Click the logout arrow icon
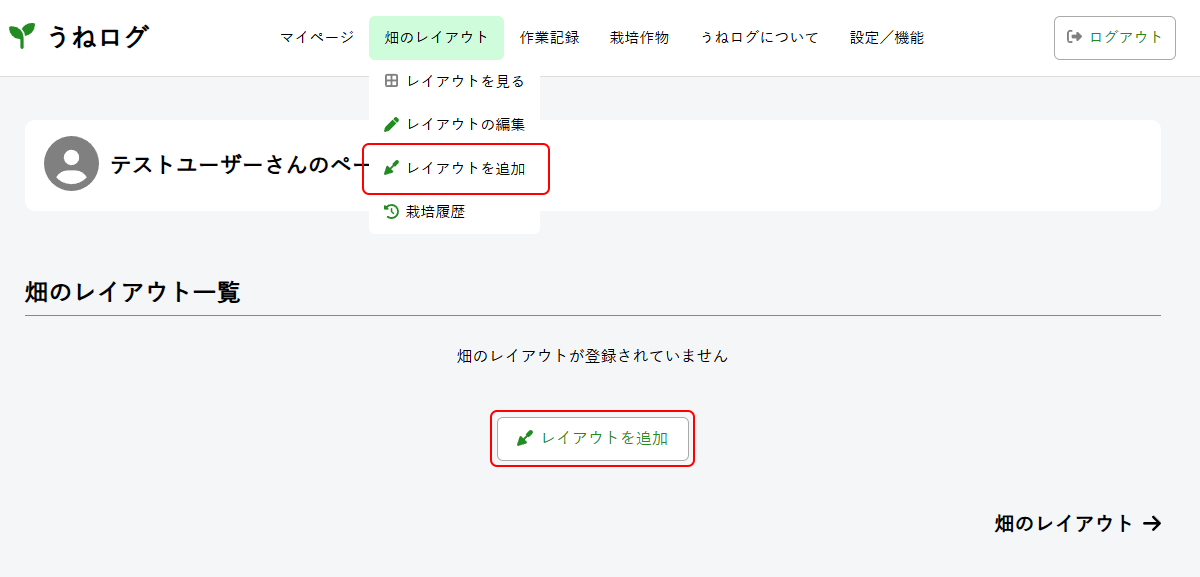 pos(1075,37)
